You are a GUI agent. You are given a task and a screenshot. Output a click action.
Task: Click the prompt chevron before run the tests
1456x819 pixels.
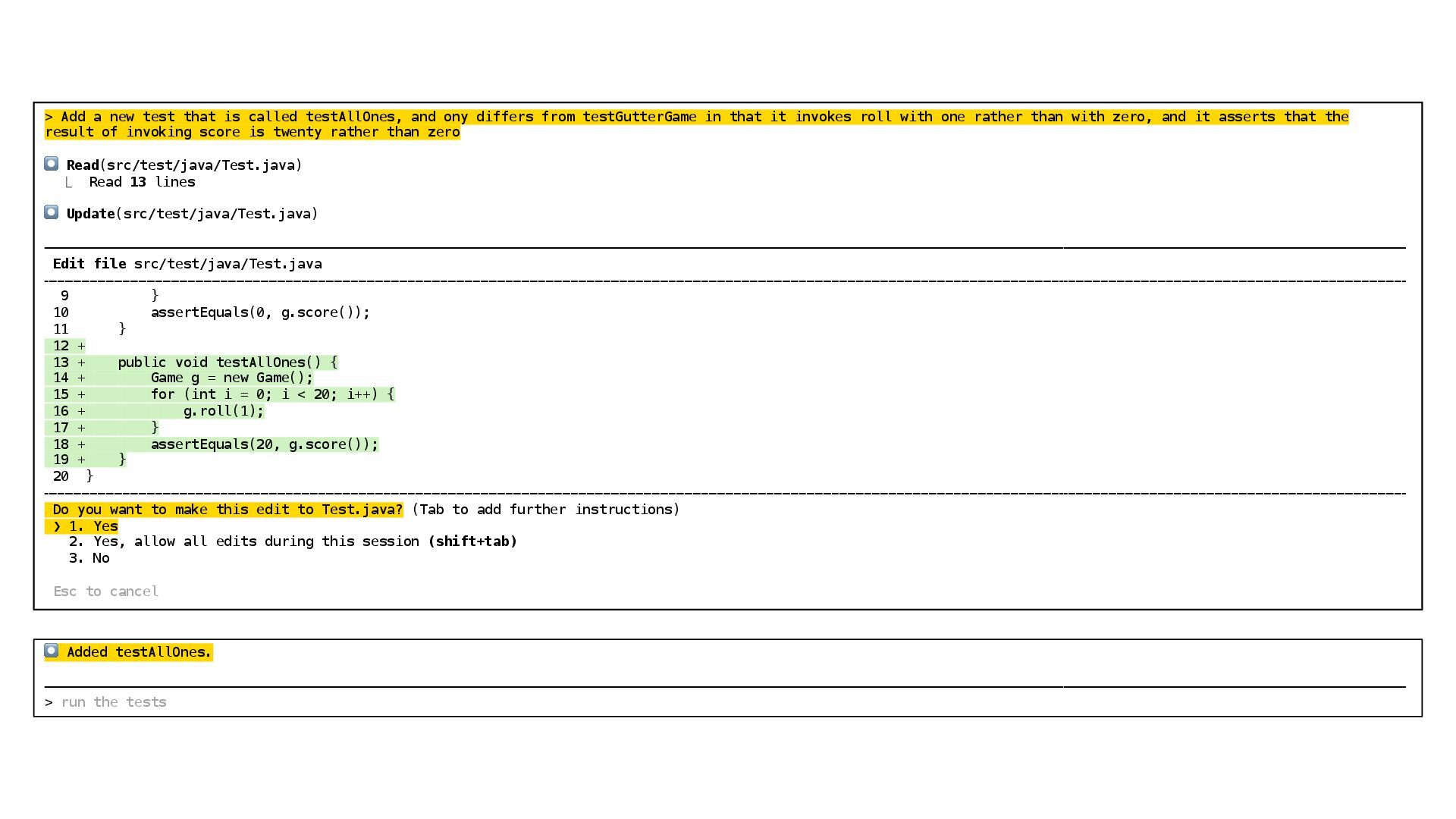coord(49,702)
